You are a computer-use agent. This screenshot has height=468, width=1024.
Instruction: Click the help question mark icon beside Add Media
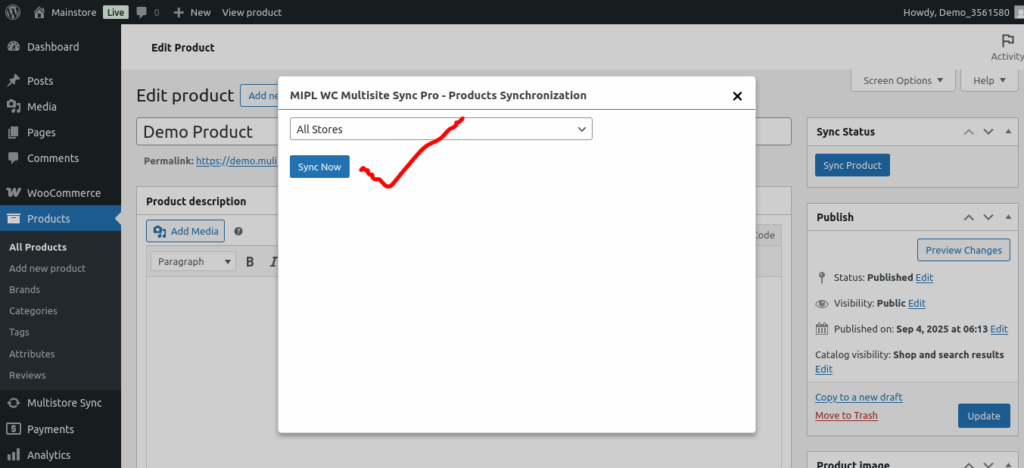(x=238, y=231)
